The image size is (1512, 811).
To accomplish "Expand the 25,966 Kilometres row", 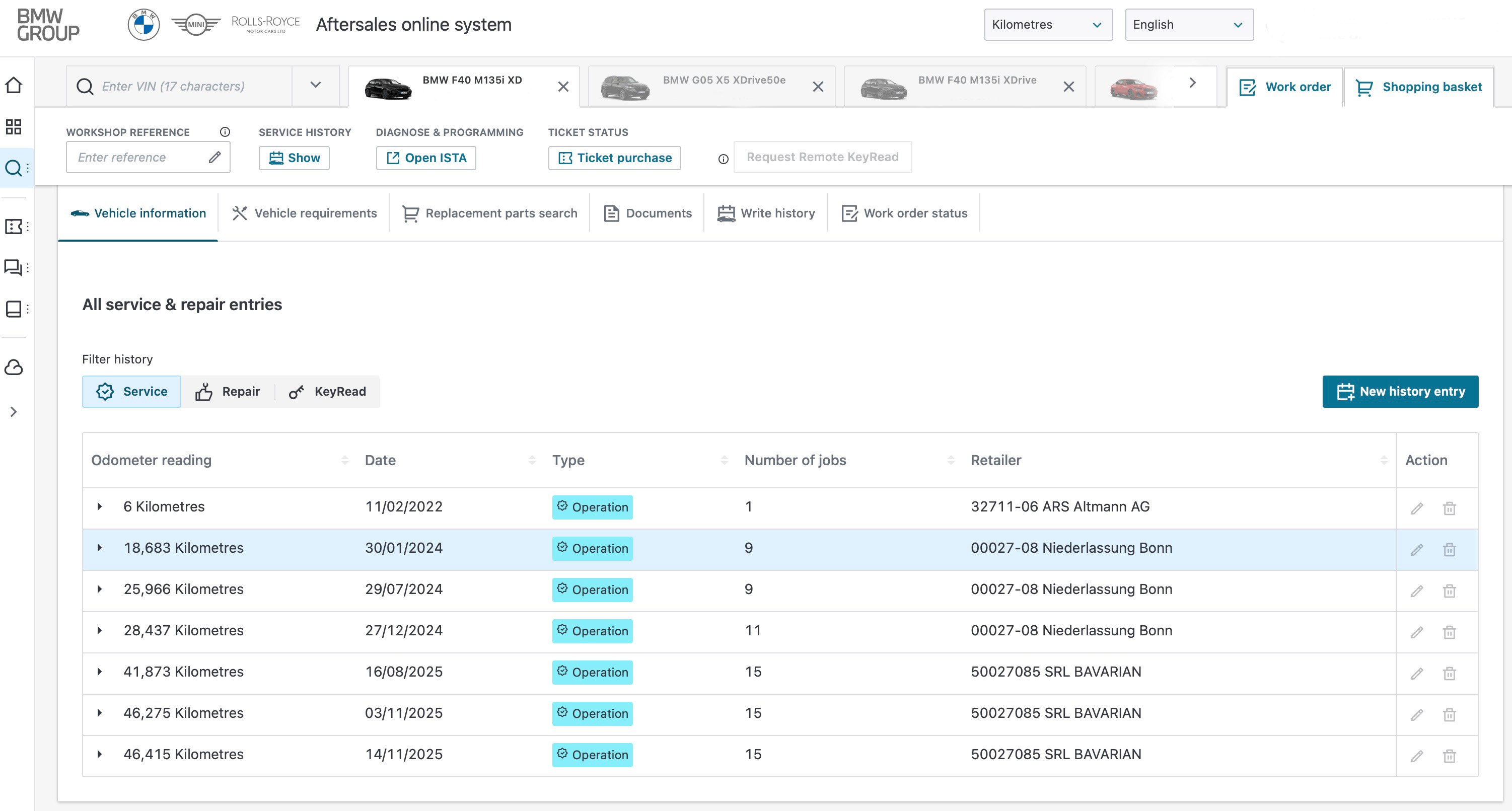I will (x=100, y=589).
